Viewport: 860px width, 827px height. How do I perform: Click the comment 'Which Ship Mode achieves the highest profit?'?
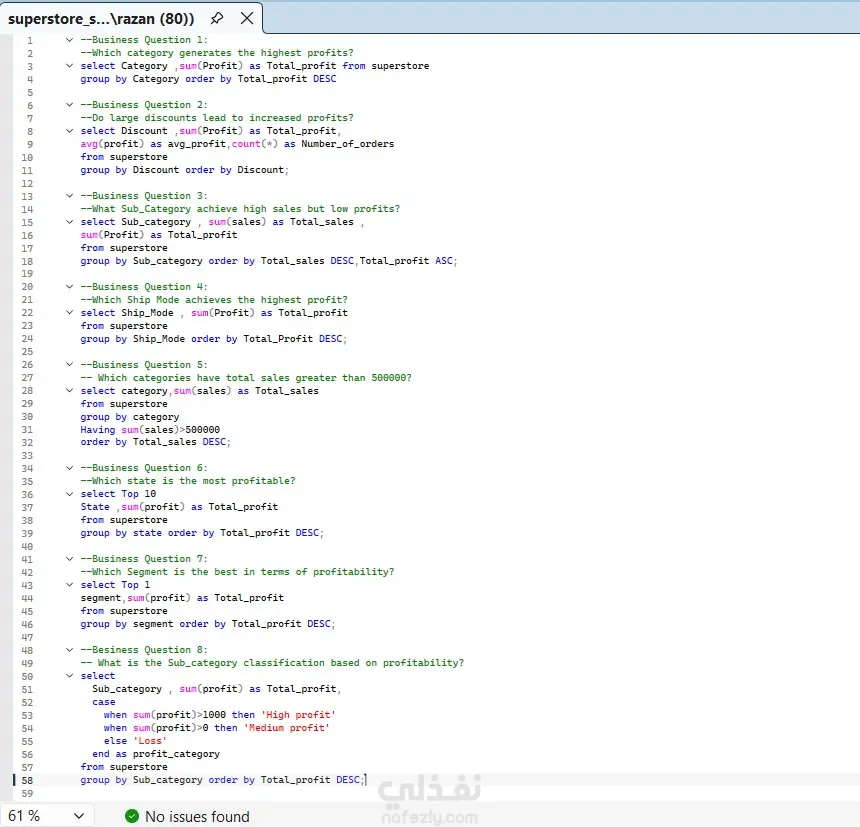tap(214, 300)
